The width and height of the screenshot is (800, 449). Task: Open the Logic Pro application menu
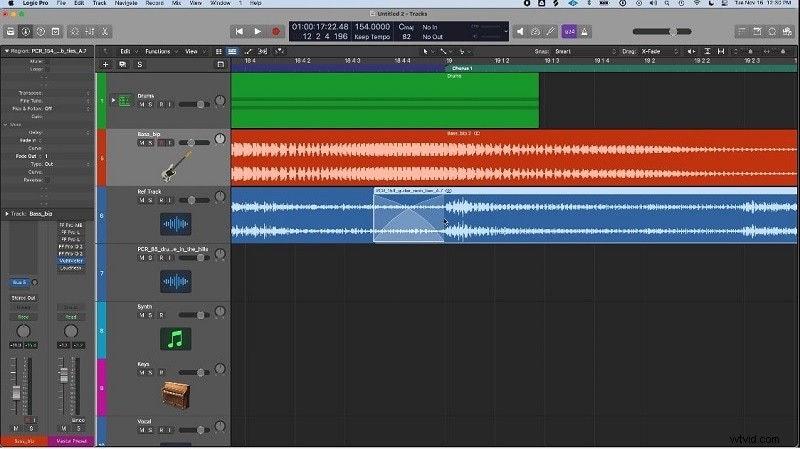coord(35,3)
